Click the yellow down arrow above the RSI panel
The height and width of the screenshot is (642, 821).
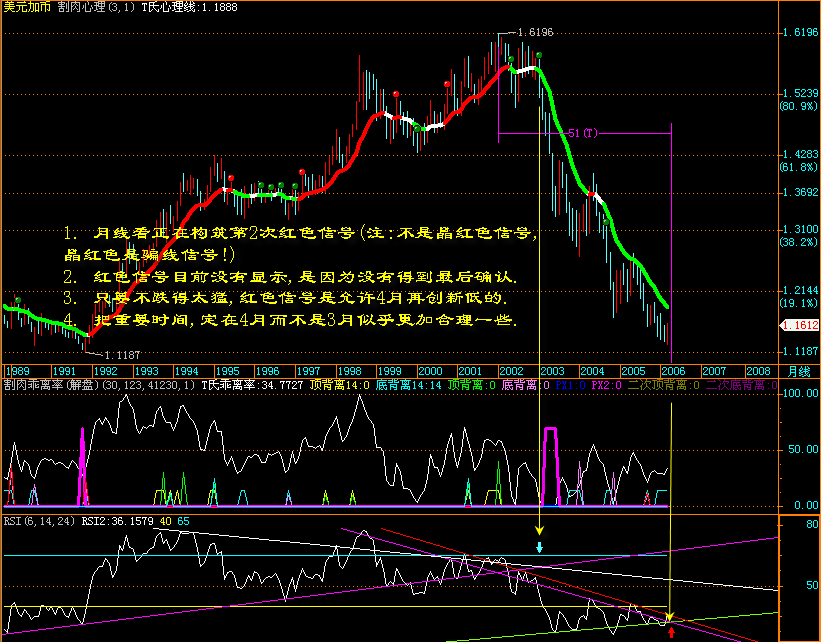540,529
